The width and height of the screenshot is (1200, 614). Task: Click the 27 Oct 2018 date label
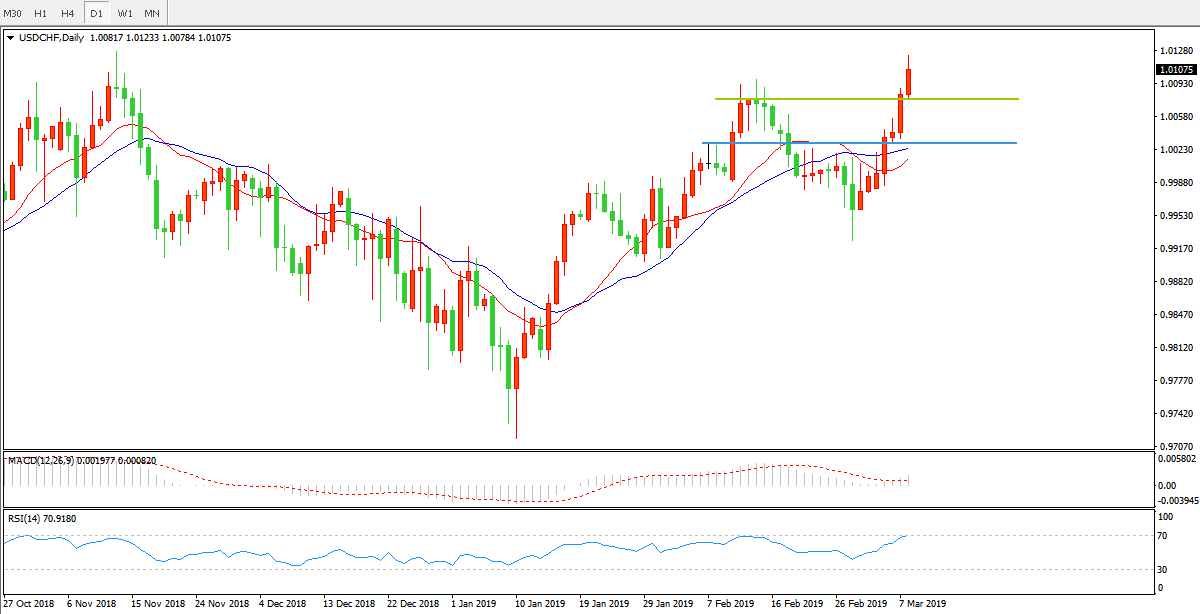(28, 604)
